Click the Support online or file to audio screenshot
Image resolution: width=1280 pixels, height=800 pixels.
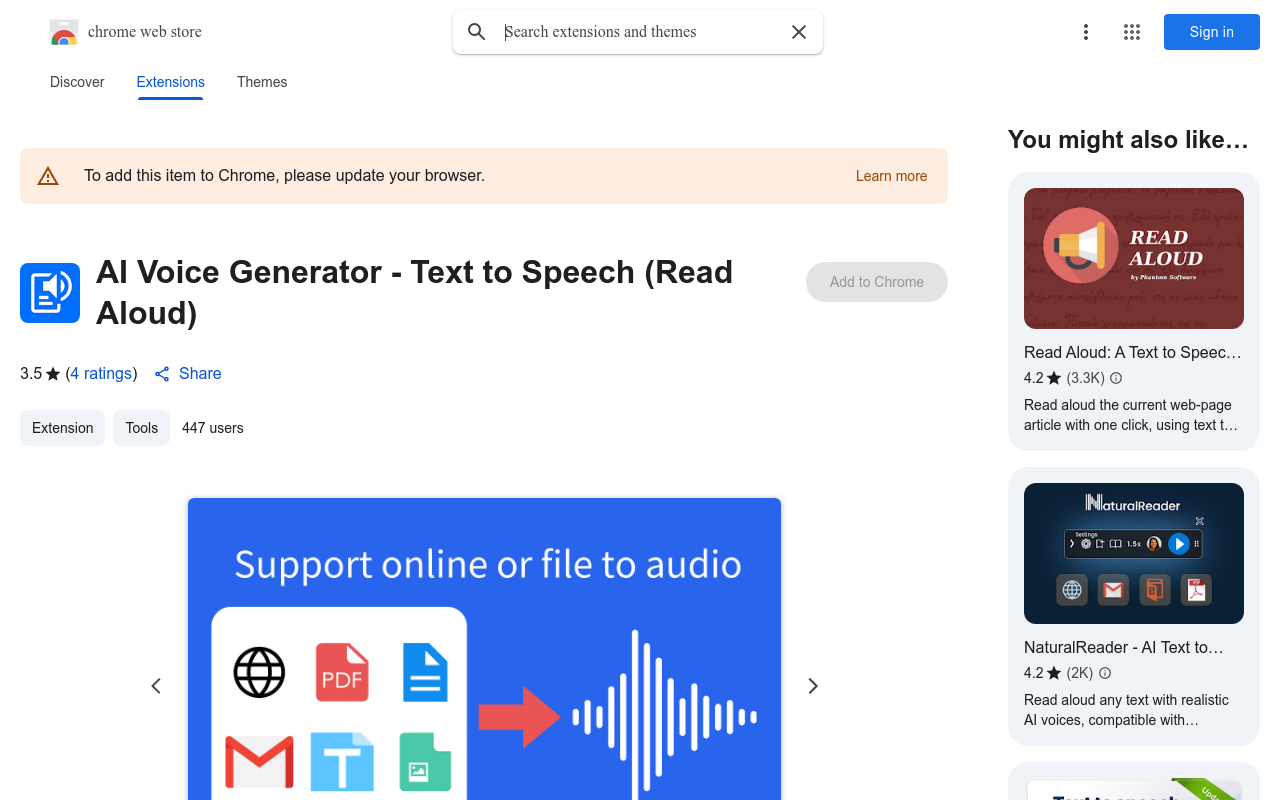coord(484,649)
